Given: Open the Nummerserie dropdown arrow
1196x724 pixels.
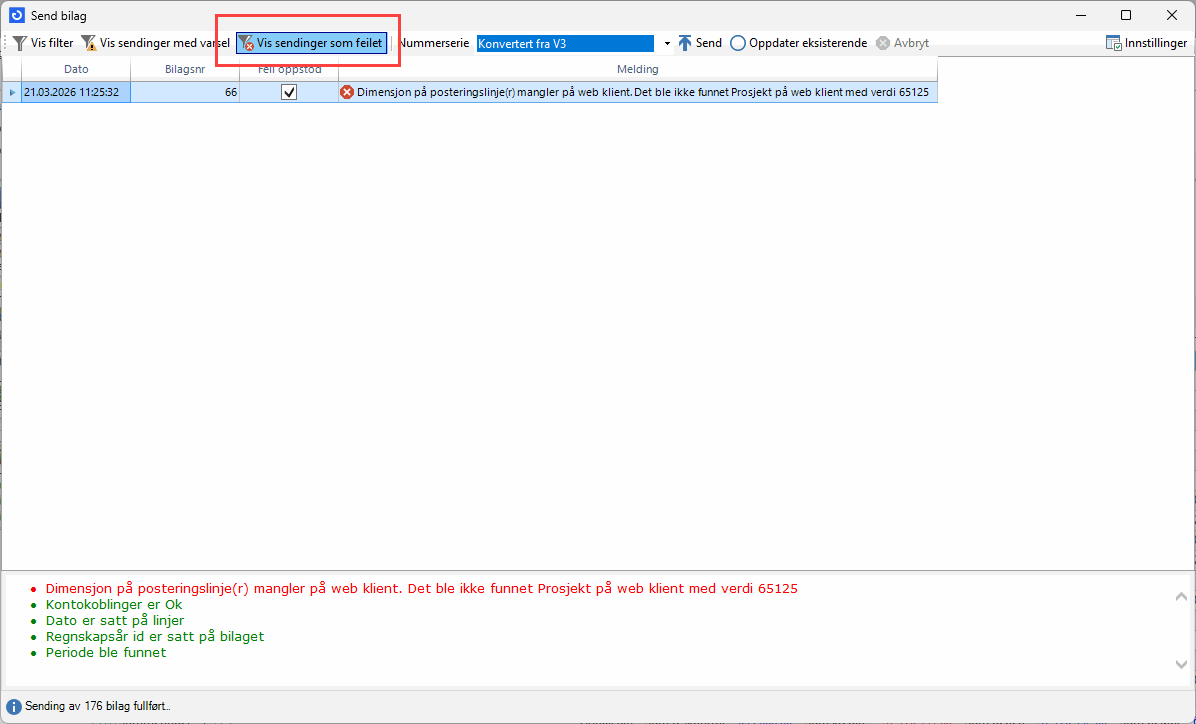Looking at the screenshot, I should click(667, 44).
